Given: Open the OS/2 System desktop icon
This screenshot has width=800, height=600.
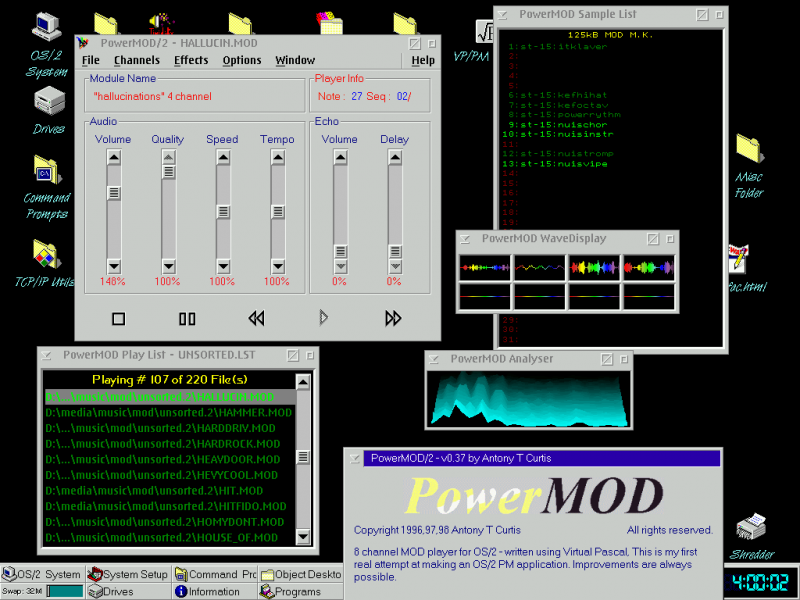Looking at the screenshot, I should tap(46, 27).
